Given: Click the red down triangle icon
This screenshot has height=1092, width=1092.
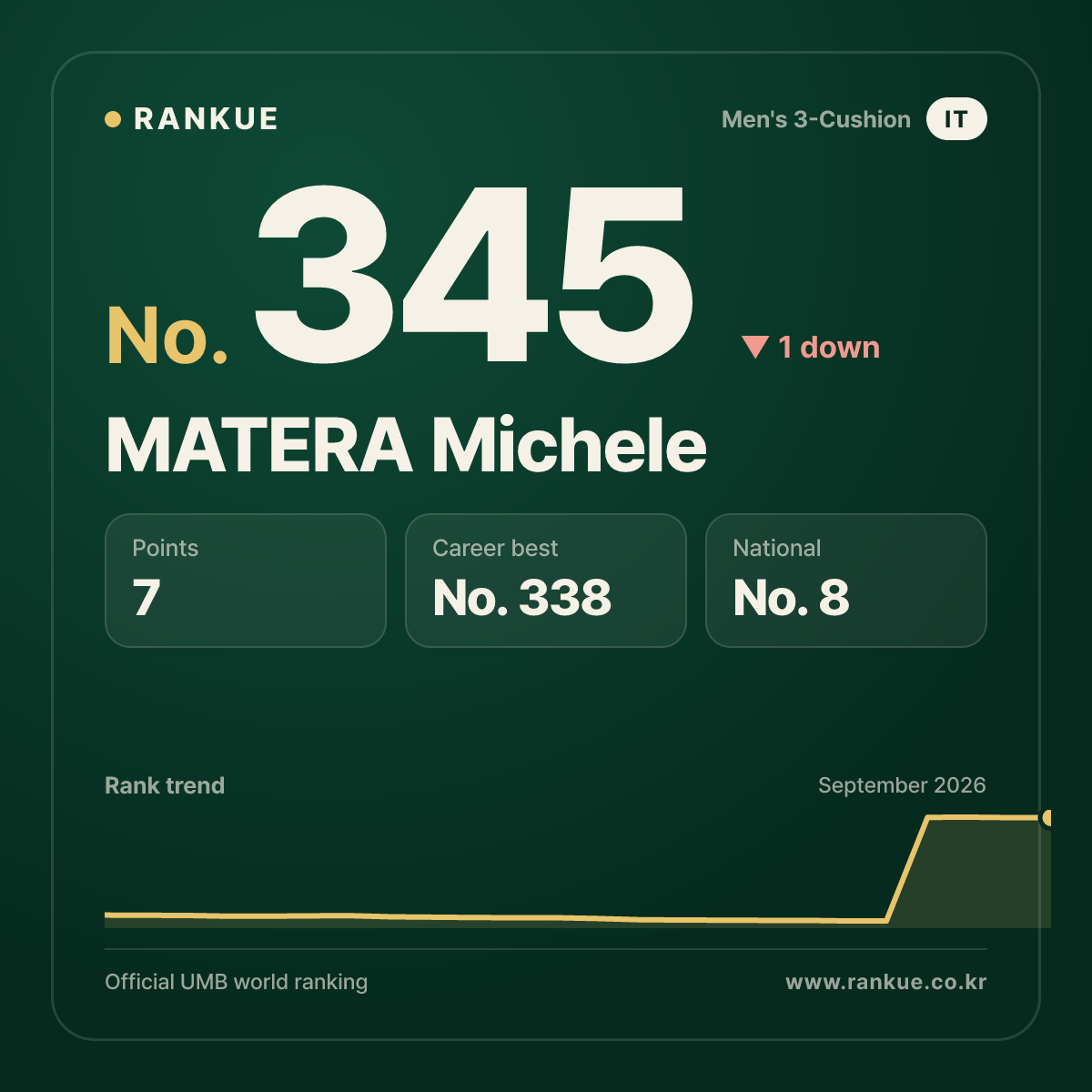Looking at the screenshot, I should [x=755, y=347].
